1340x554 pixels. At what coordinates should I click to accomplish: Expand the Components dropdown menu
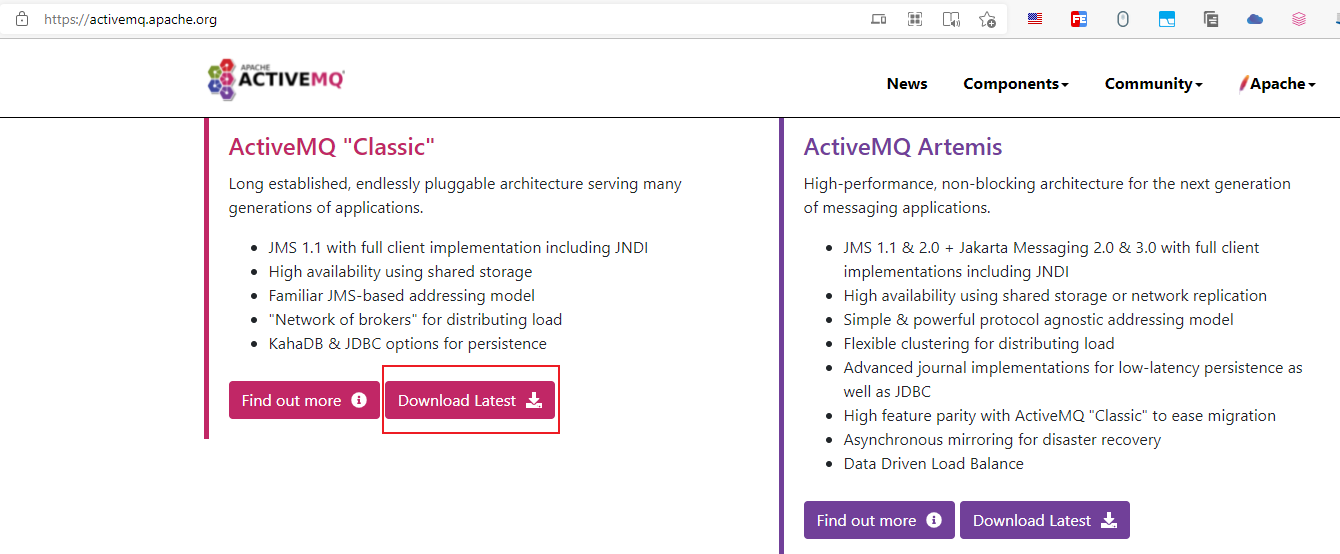(x=1016, y=84)
